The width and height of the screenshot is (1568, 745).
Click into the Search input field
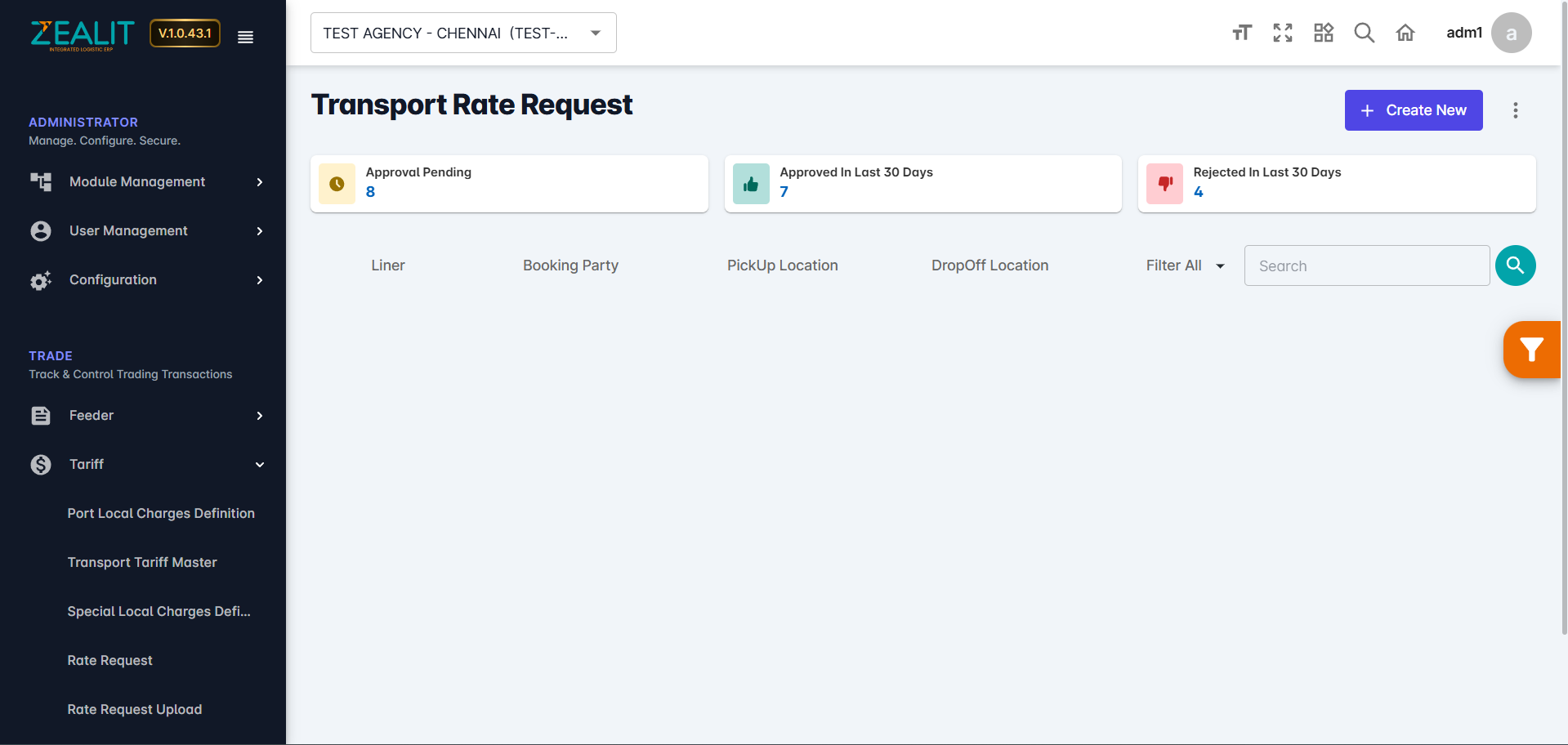click(x=1366, y=265)
